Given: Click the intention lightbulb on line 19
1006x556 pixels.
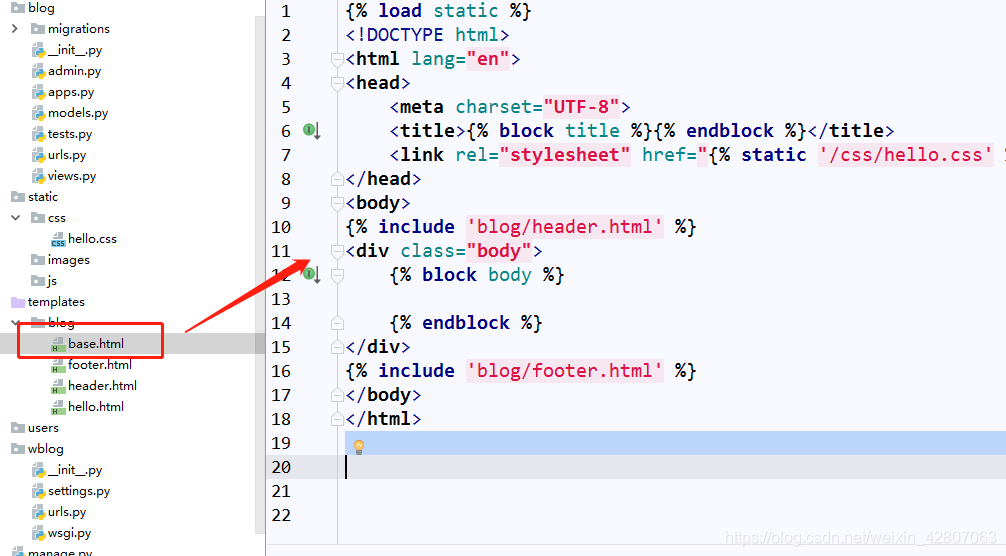Looking at the screenshot, I should [x=359, y=446].
